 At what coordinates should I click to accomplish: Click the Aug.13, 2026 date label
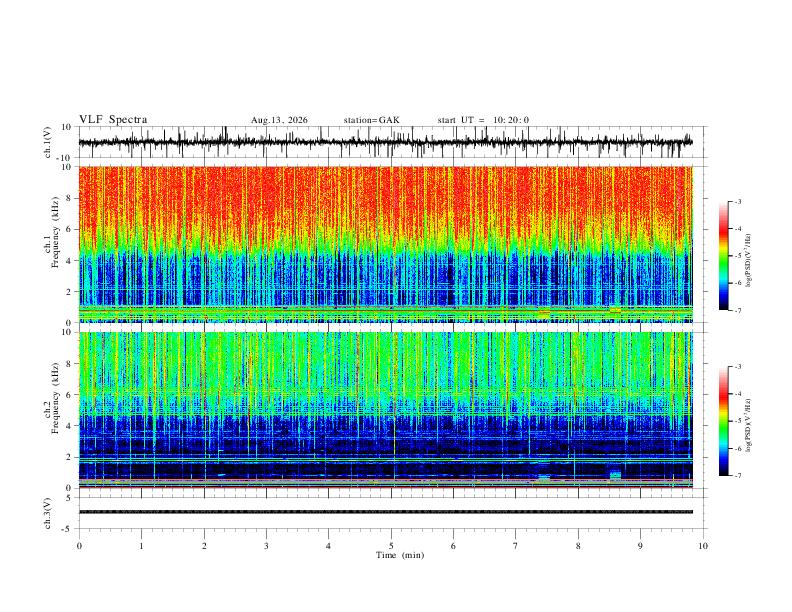[279, 120]
